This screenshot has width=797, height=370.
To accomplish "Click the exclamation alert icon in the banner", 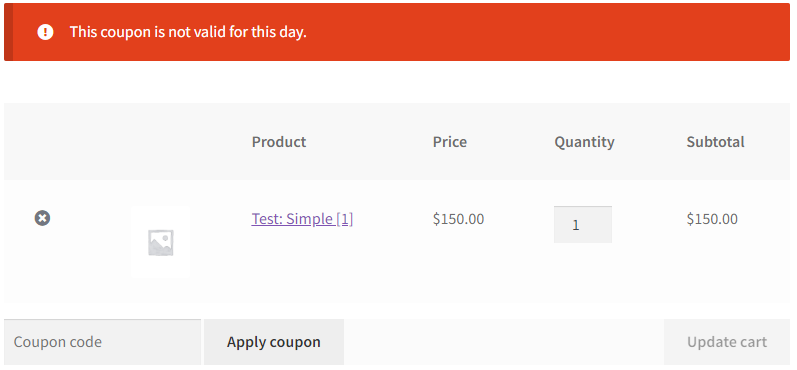I will click(45, 32).
